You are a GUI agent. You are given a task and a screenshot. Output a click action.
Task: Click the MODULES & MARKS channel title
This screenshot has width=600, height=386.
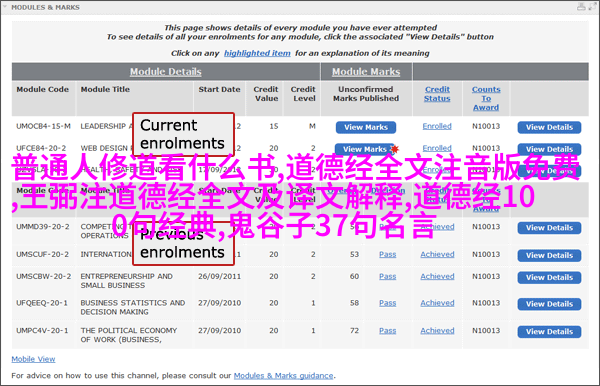45,7
